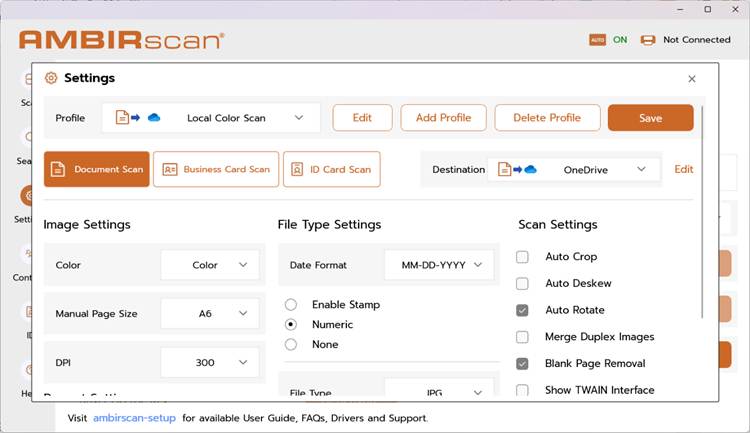Click the Edit profile button
Screen dimensions: 750x433
click(363, 118)
